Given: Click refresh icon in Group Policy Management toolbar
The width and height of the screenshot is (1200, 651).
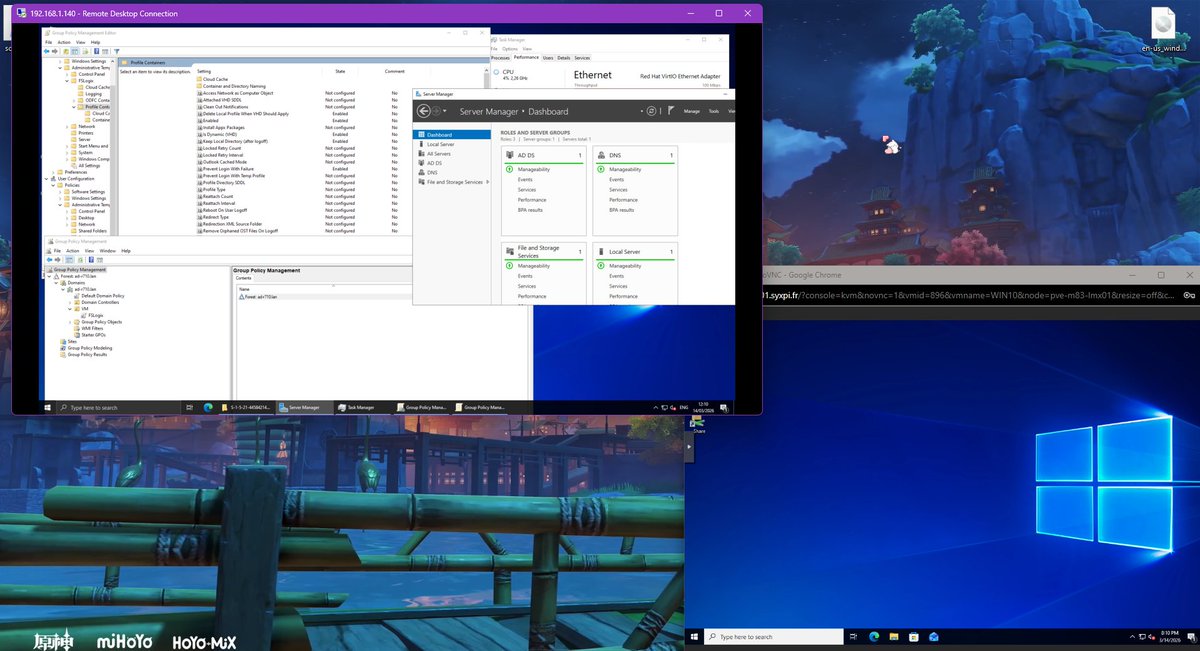Looking at the screenshot, I should click(80, 260).
